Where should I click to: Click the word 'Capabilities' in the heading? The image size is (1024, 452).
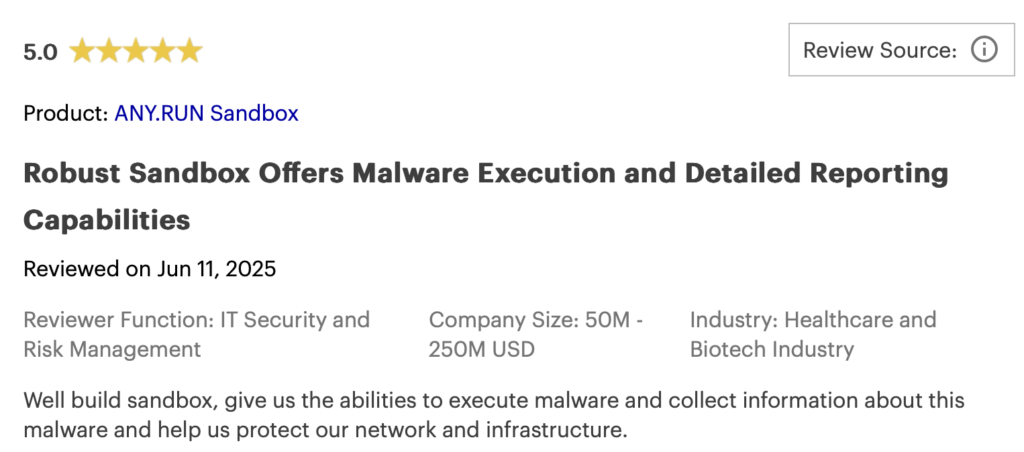[107, 220]
